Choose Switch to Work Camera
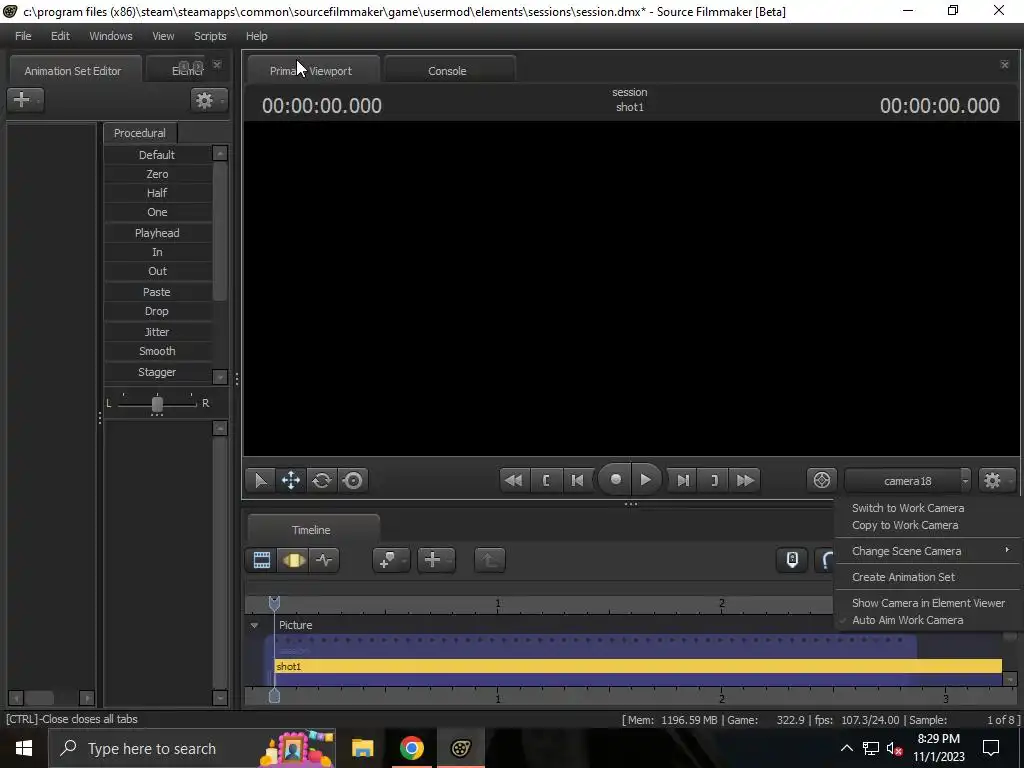 click(908, 508)
